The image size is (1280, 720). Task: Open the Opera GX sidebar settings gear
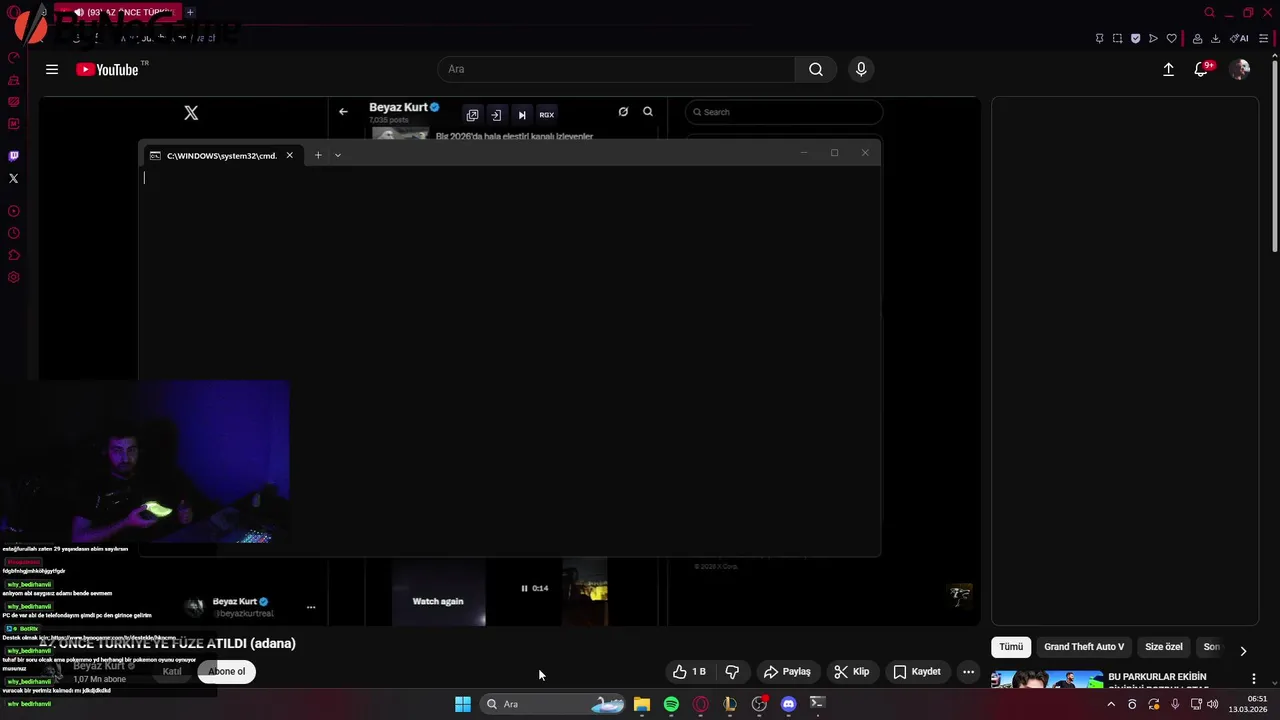pyautogui.click(x=14, y=277)
